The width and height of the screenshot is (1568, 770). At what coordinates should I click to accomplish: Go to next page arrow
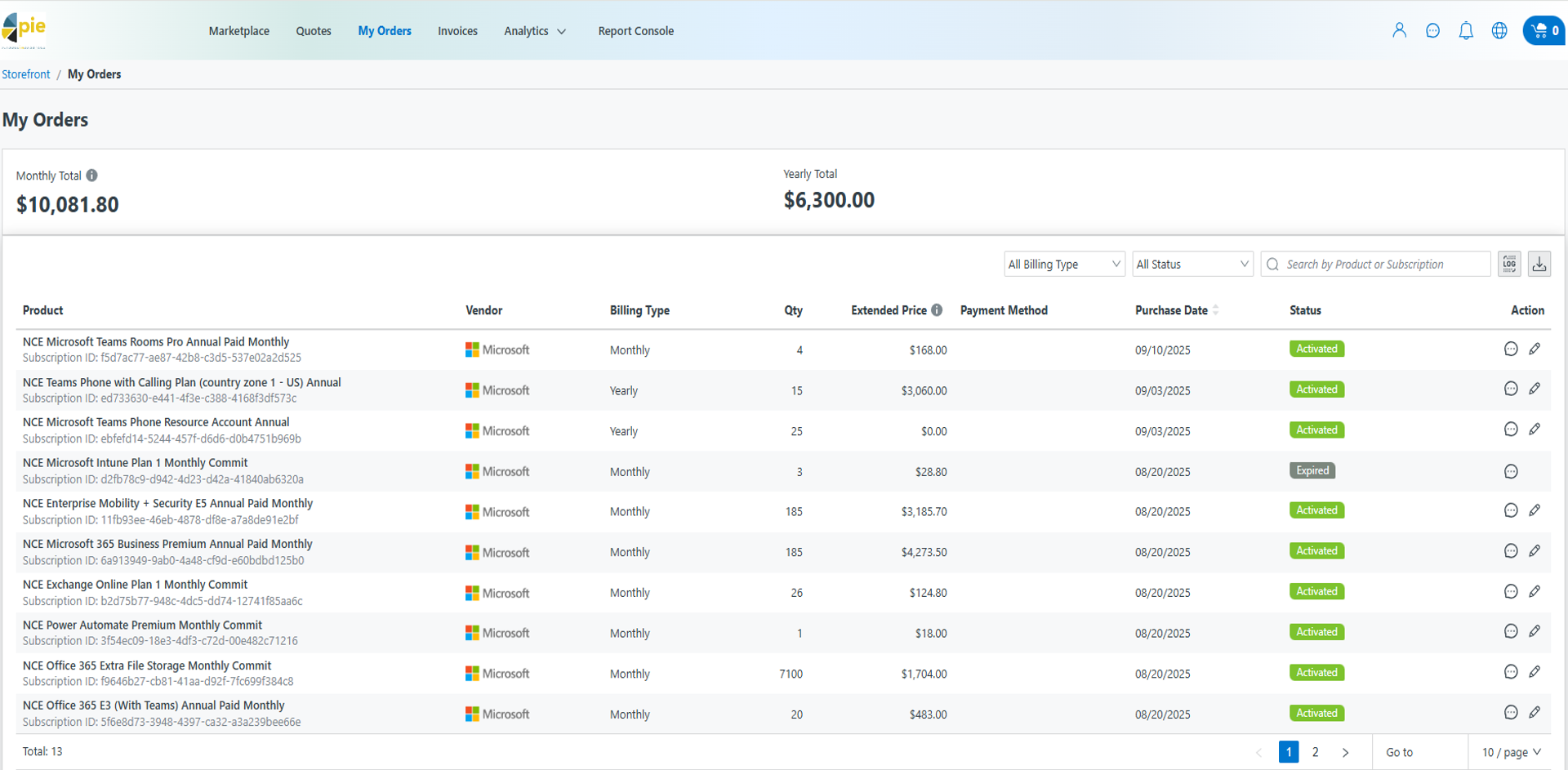[1345, 752]
